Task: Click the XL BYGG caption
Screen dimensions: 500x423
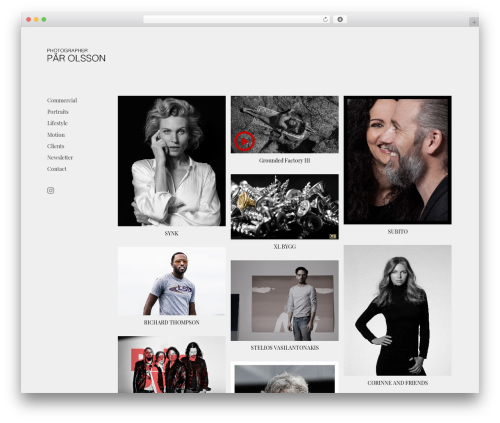Action: 285,247
